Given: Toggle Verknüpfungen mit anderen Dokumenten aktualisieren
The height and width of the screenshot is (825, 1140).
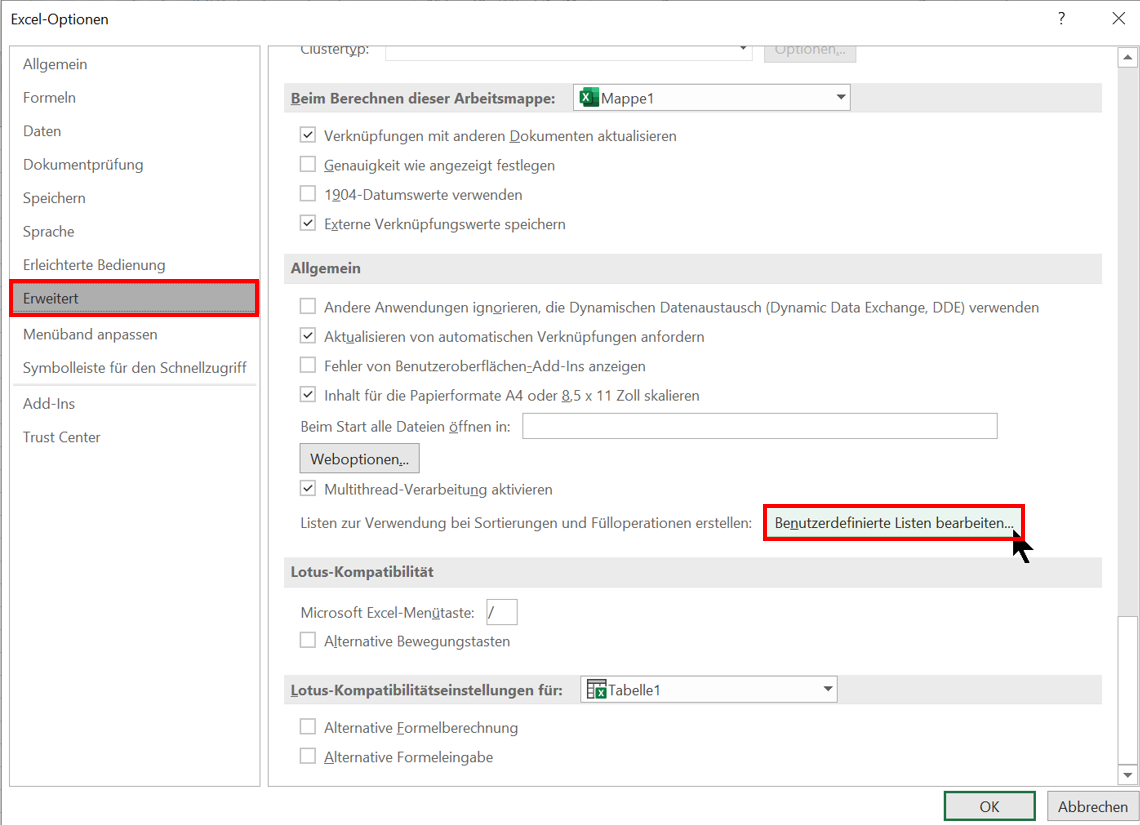Looking at the screenshot, I should tap(308, 135).
